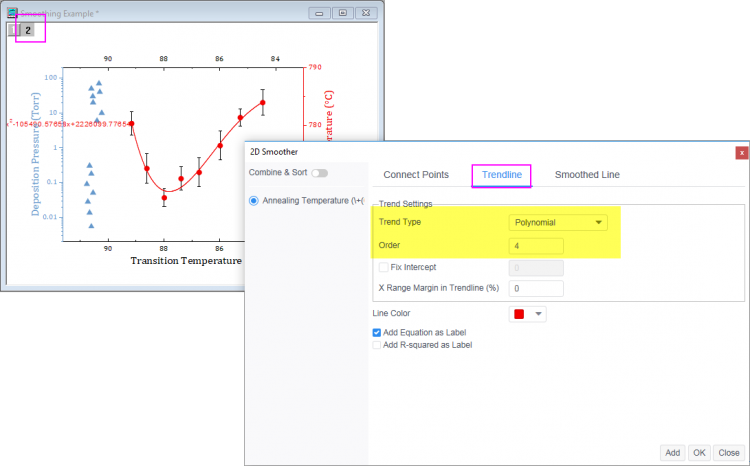Click the Line Color label

pos(391,313)
